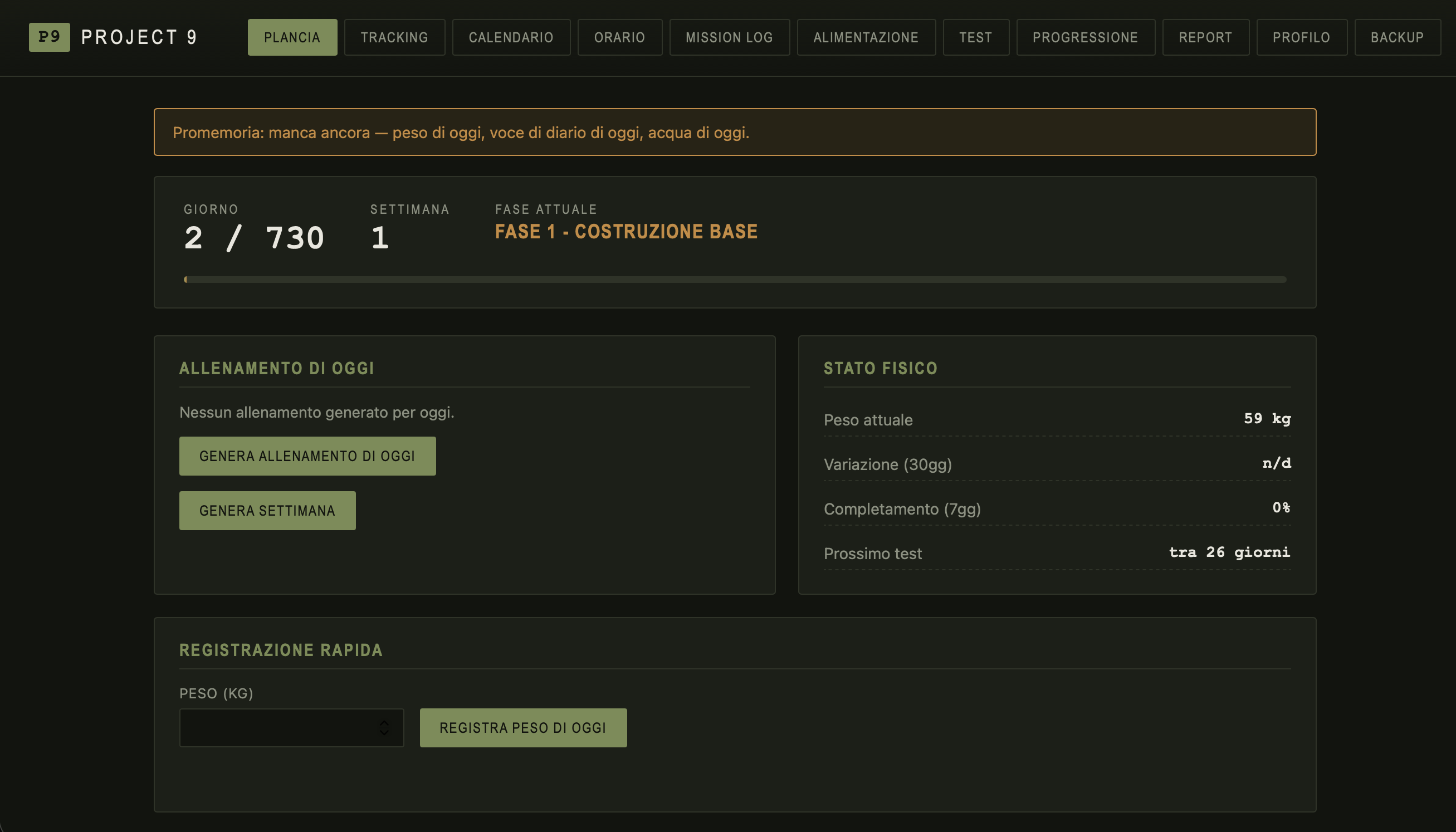Screen dimensions: 1456x832
Task: Focus the Peso (kg) input field
Action: (x=291, y=727)
